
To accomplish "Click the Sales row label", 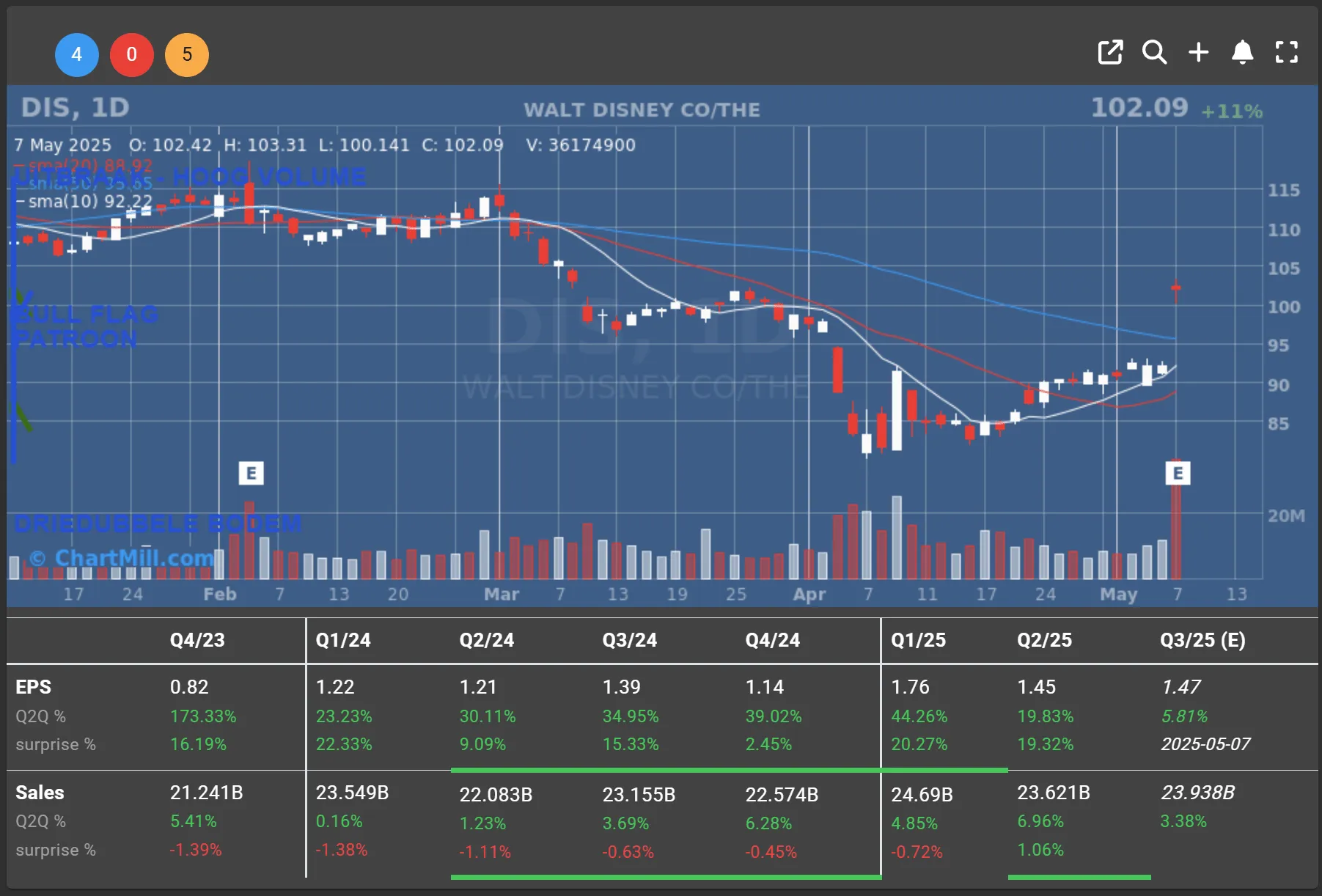I will tap(40, 793).
